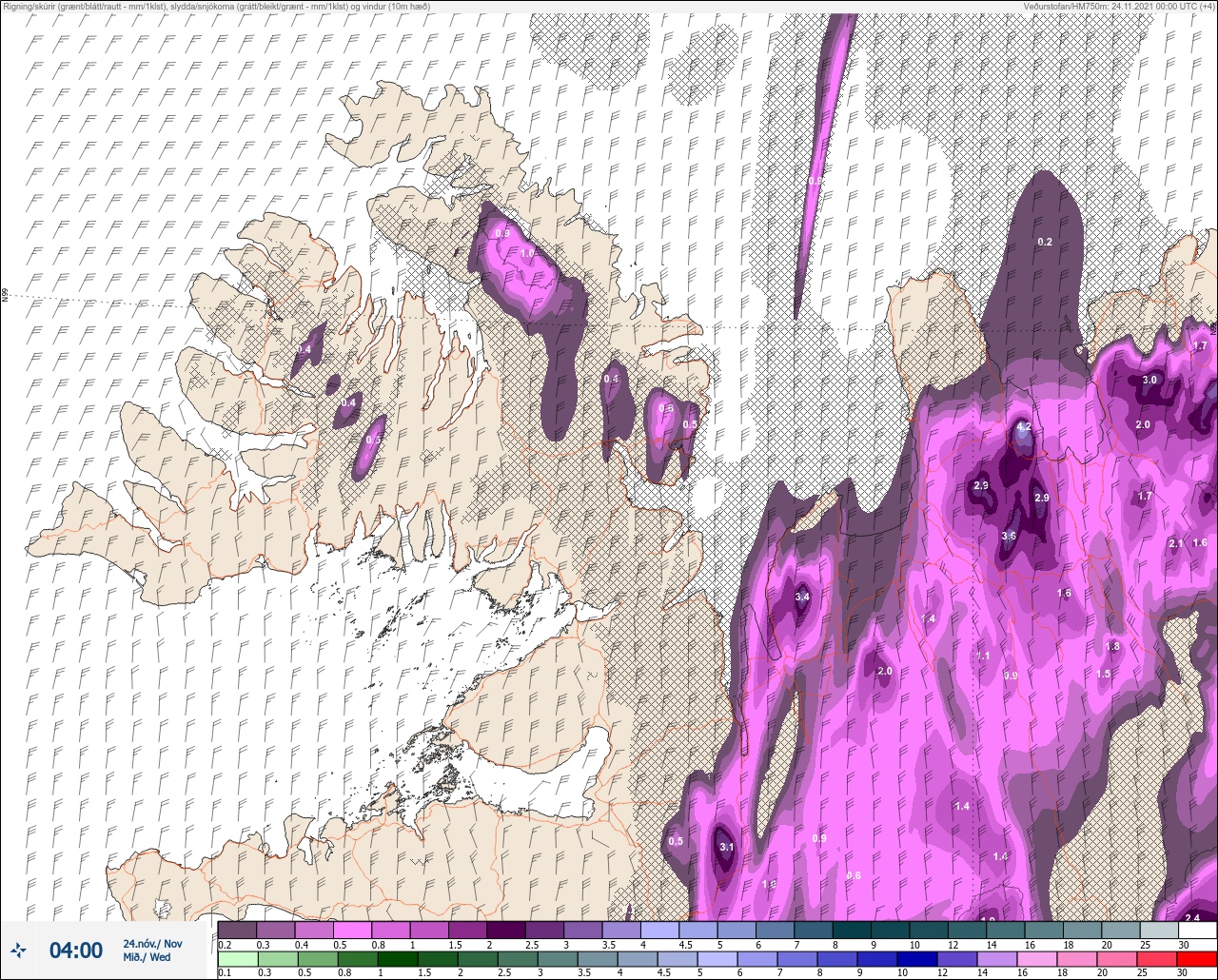The height and width of the screenshot is (980, 1218).
Task: Click the N99 label on the map's left edge
Action: [5, 296]
